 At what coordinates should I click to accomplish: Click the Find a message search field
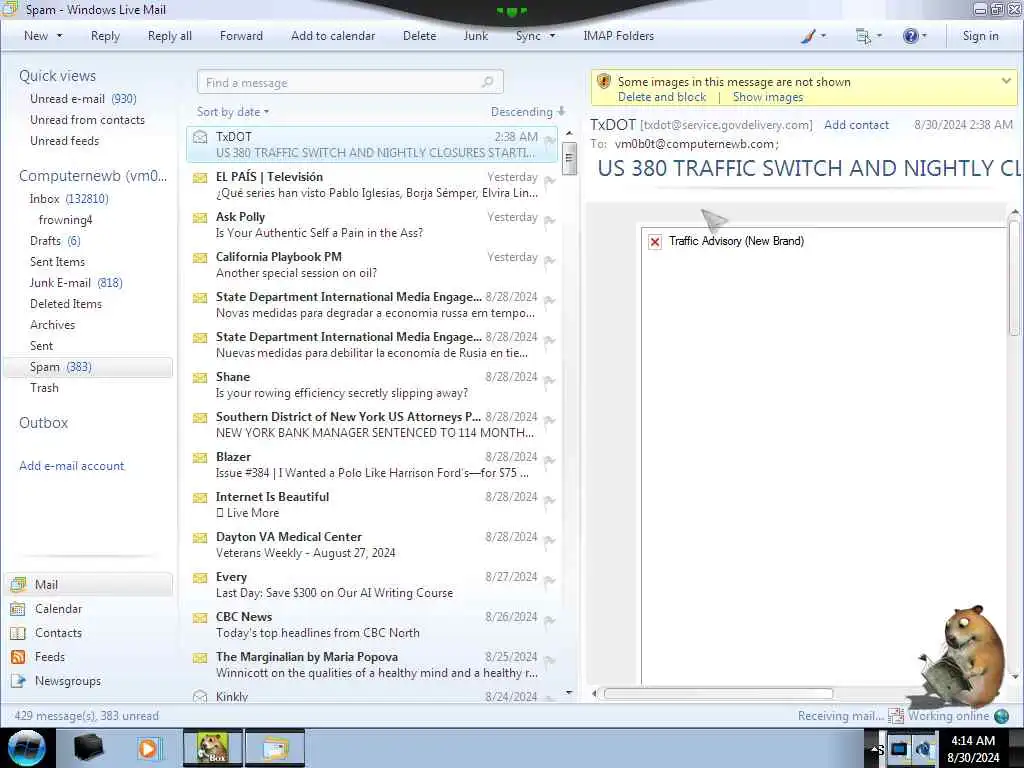(350, 82)
